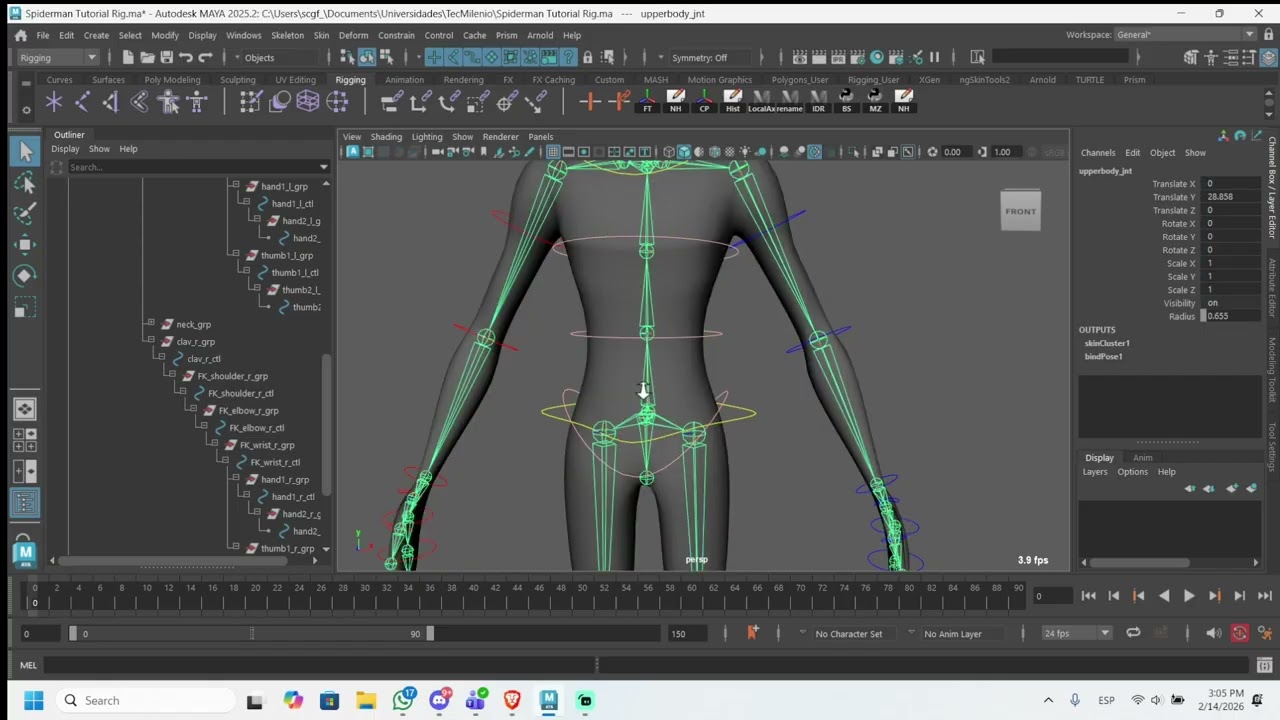Toggle Select by Hierarchy mode
Image resolution: width=1280 pixels, height=720 pixels.
[x=347, y=57]
